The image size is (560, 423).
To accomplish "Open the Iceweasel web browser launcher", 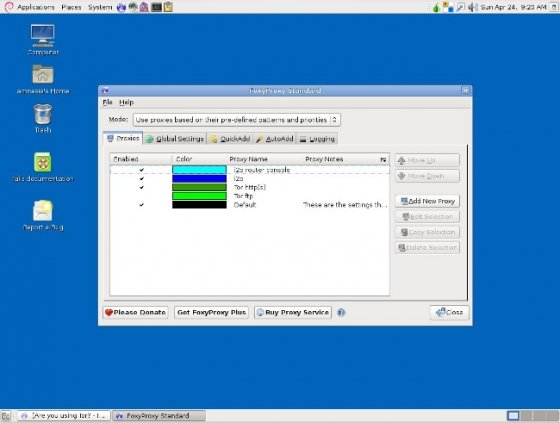I will pos(121,7).
